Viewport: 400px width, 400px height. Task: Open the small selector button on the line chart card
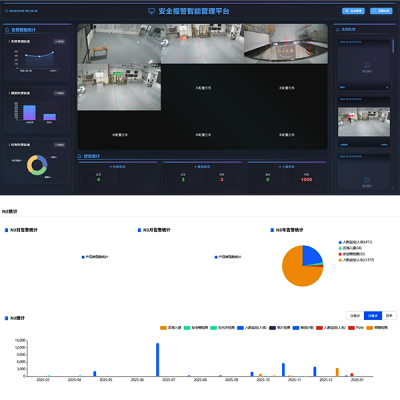[60, 41]
